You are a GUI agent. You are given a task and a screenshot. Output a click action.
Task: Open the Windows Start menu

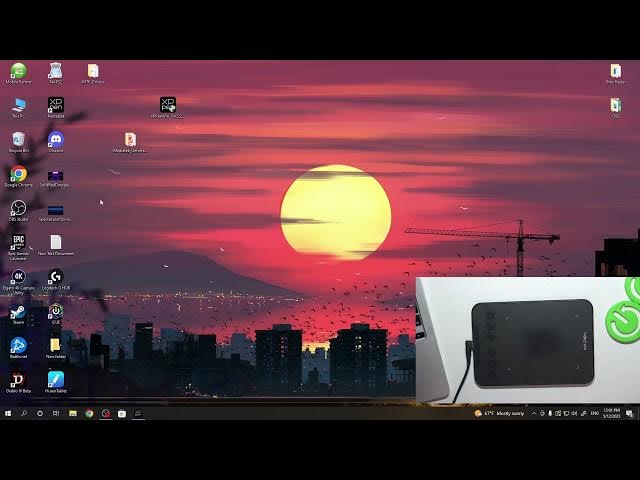click(x=8, y=413)
